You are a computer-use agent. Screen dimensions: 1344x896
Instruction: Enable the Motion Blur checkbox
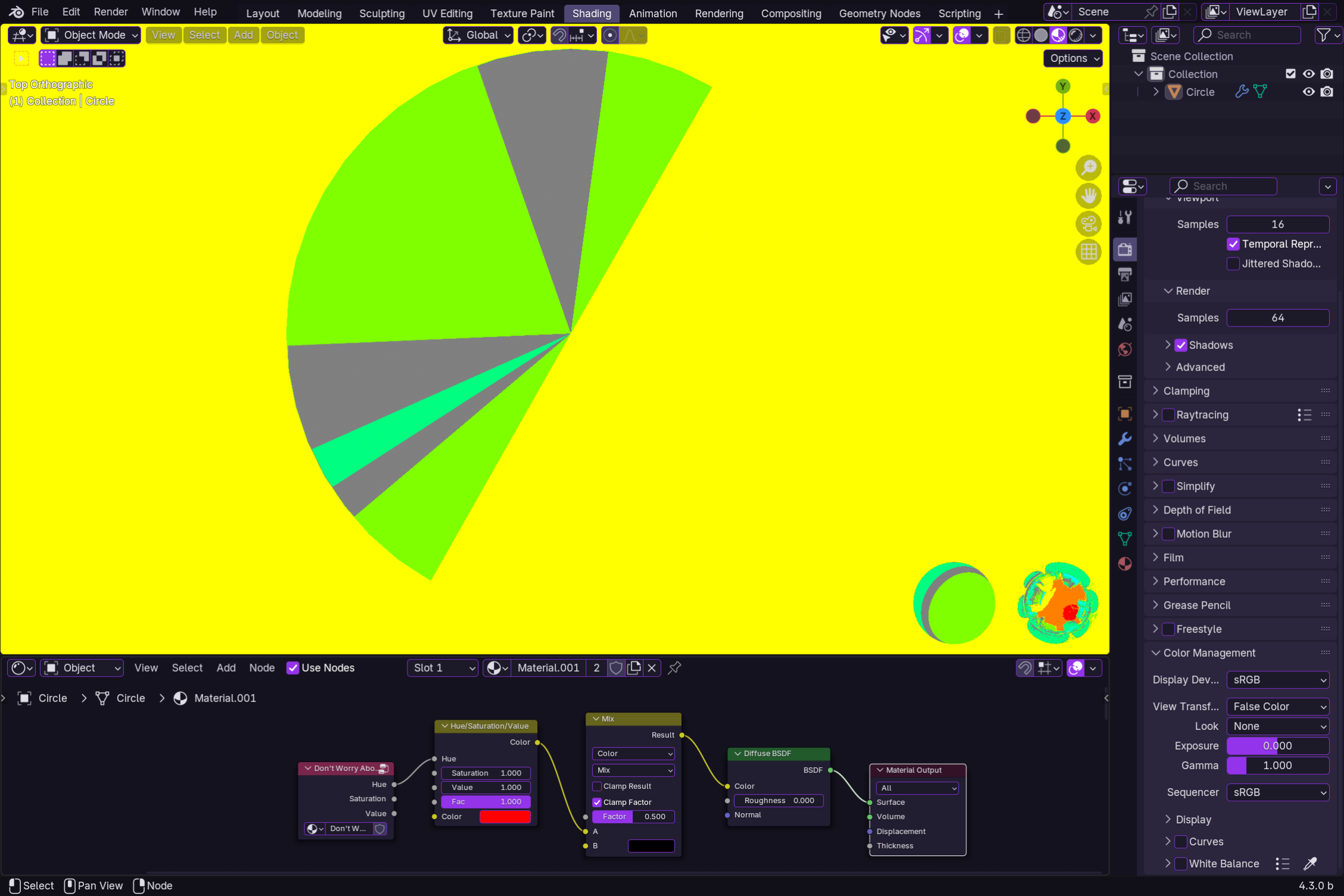click(1168, 534)
